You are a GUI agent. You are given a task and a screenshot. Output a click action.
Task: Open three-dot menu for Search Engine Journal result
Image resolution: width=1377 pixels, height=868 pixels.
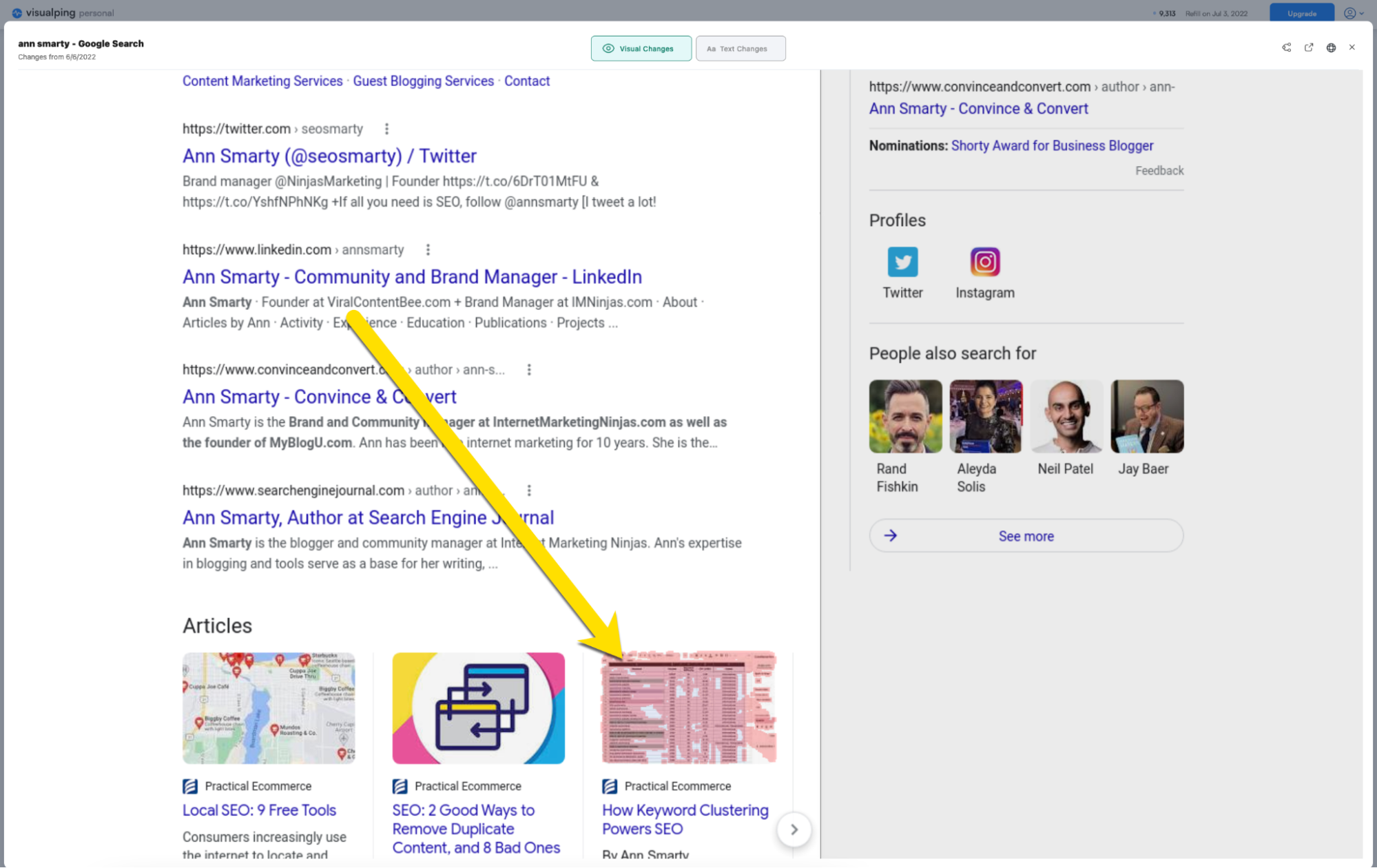pyautogui.click(x=529, y=490)
